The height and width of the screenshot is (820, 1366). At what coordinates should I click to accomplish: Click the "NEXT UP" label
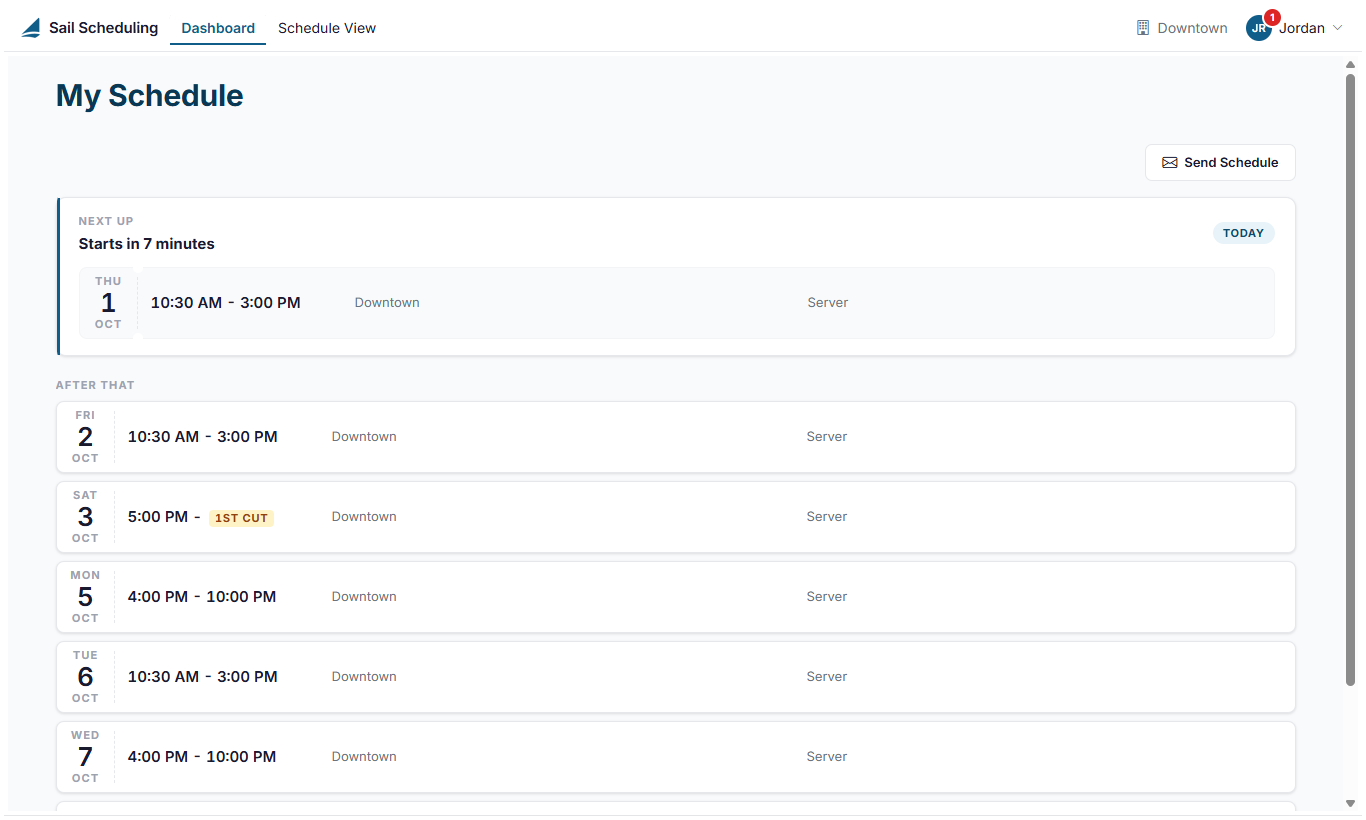[x=106, y=221]
